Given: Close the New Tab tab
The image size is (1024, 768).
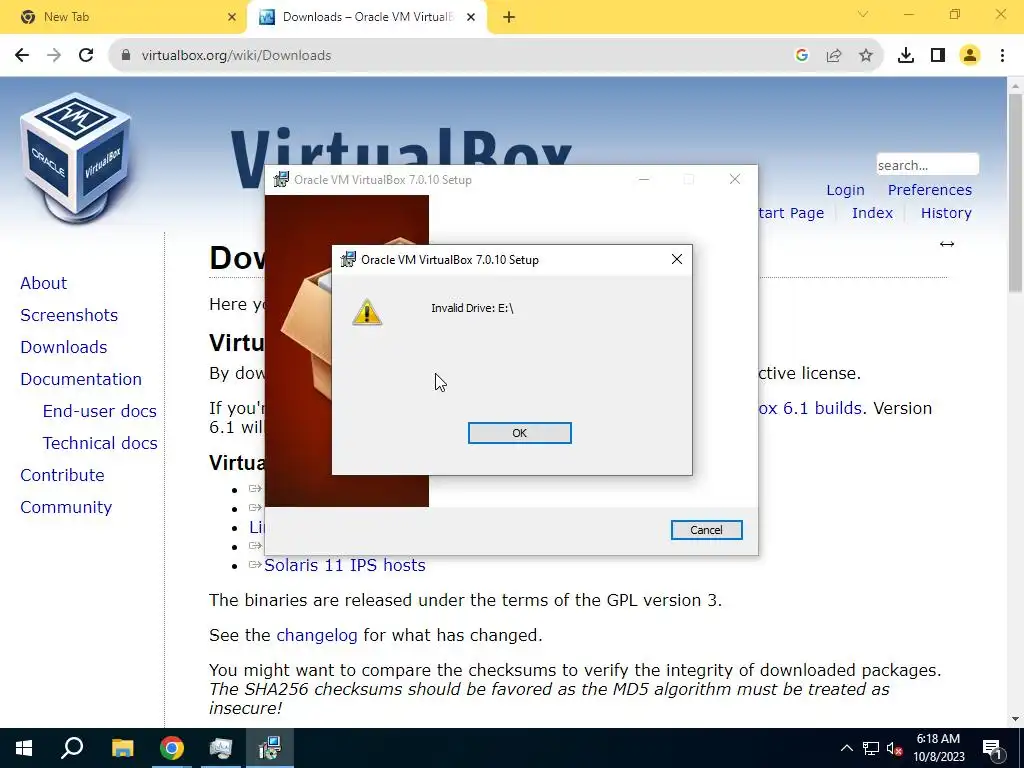Looking at the screenshot, I should [231, 17].
